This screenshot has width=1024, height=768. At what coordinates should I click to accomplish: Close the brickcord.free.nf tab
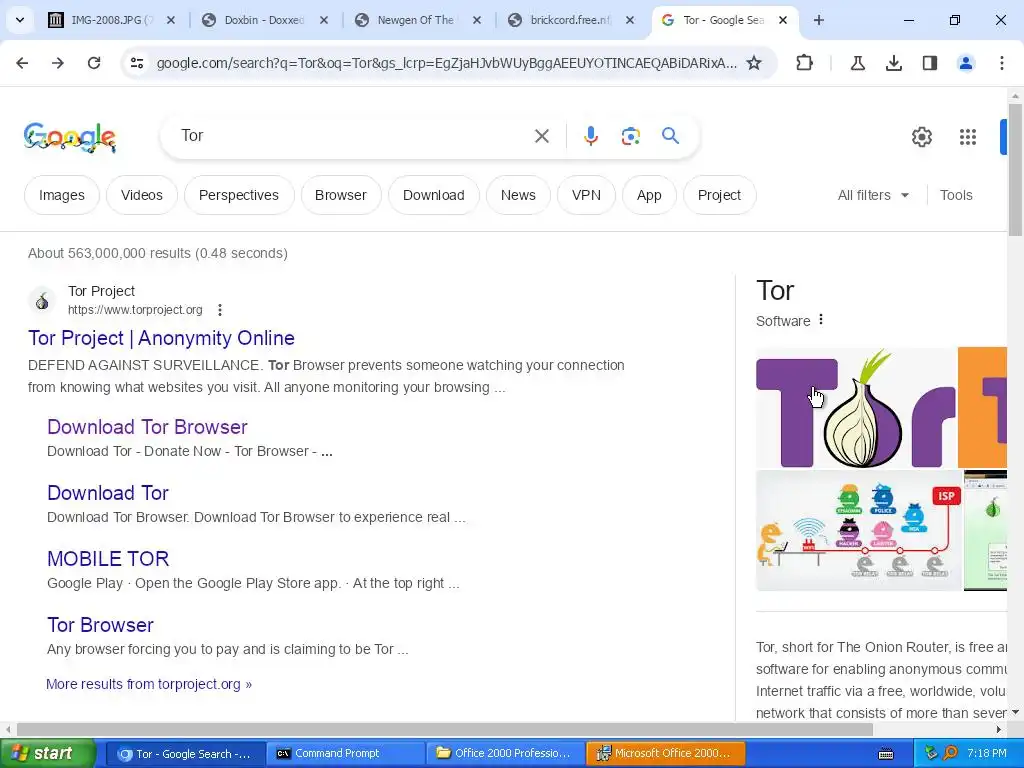[630, 20]
